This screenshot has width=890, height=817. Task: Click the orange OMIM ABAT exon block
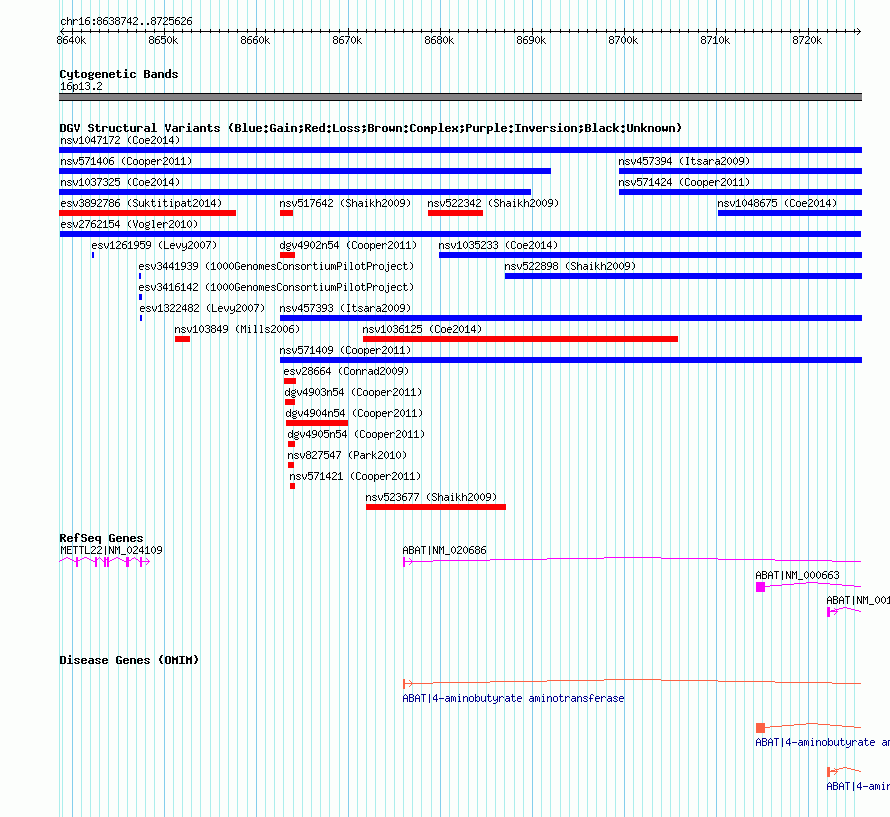761,728
